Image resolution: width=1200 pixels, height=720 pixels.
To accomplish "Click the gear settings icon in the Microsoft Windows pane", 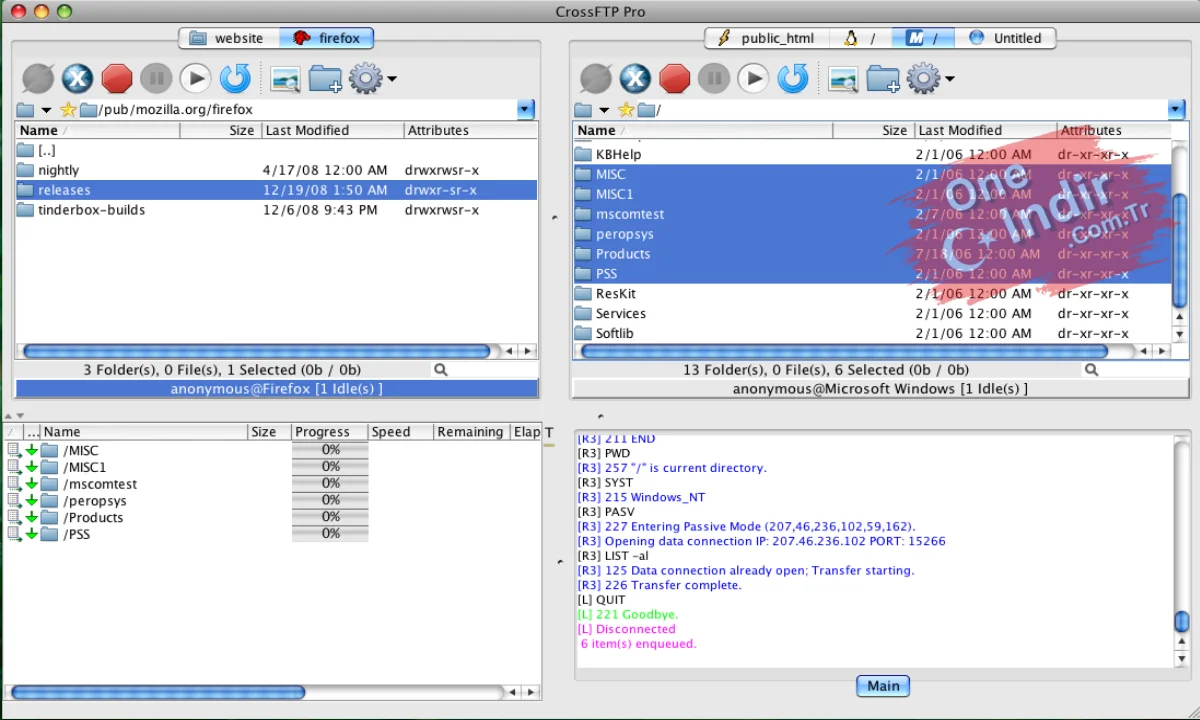I will tap(923, 78).
